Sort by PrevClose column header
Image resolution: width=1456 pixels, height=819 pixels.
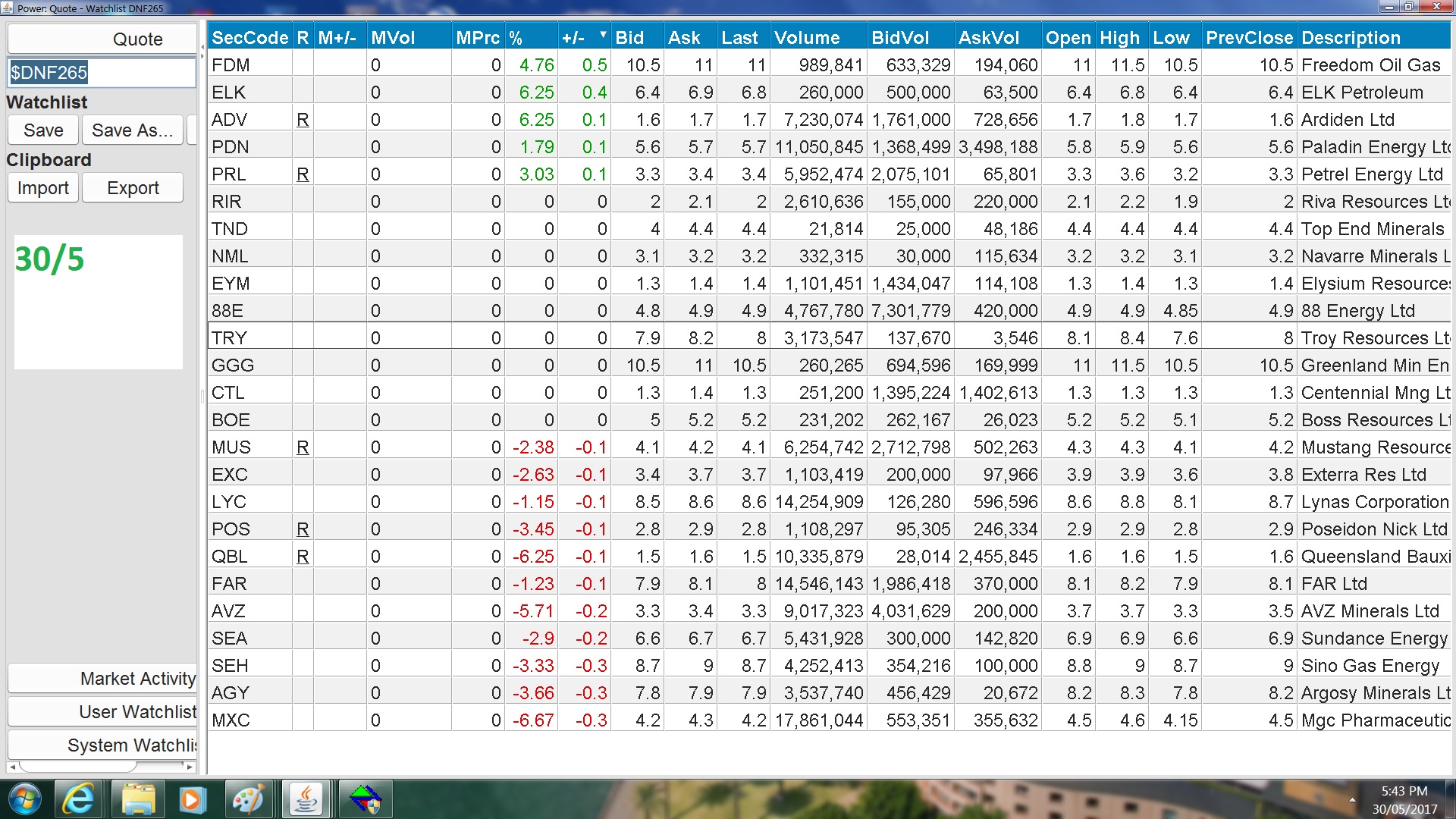1249,38
